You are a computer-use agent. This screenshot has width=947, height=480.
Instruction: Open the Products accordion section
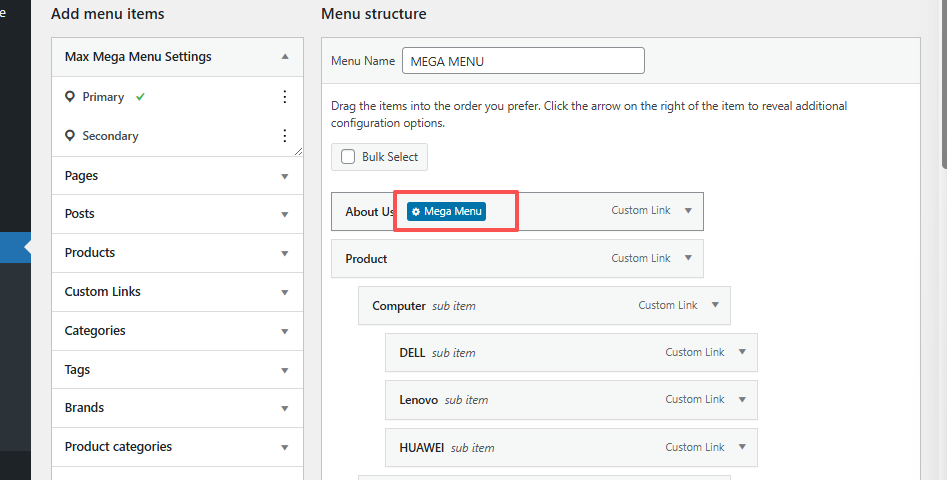click(x=285, y=254)
